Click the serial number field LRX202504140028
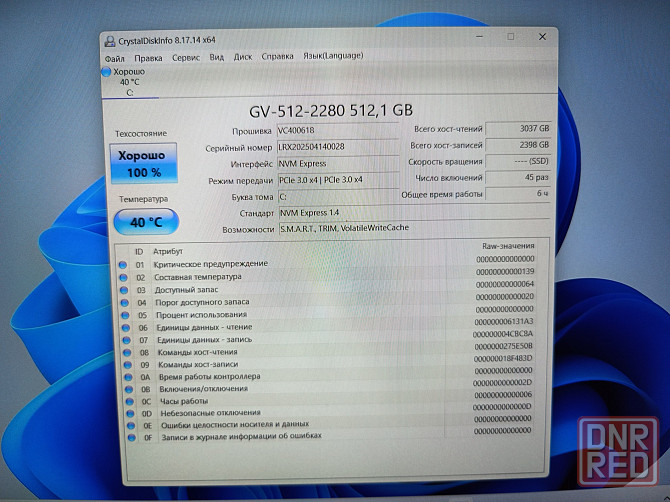Viewport: 670px width, 502px height. pyautogui.click(x=337, y=147)
